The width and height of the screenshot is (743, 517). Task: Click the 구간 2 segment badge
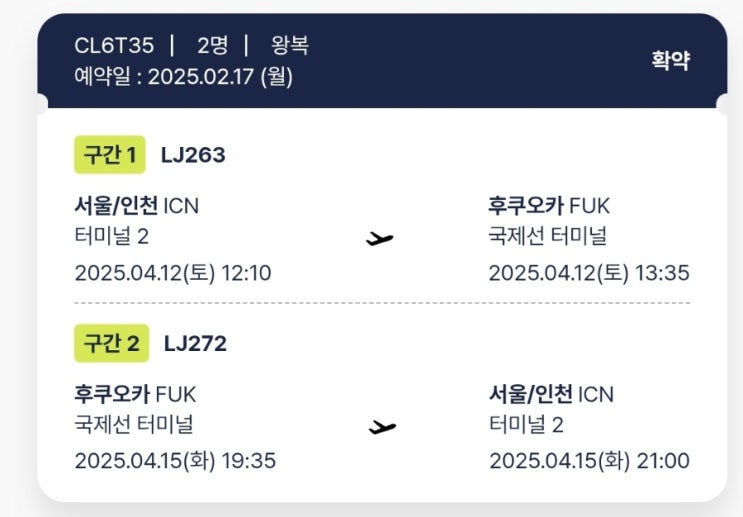click(111, 343)
